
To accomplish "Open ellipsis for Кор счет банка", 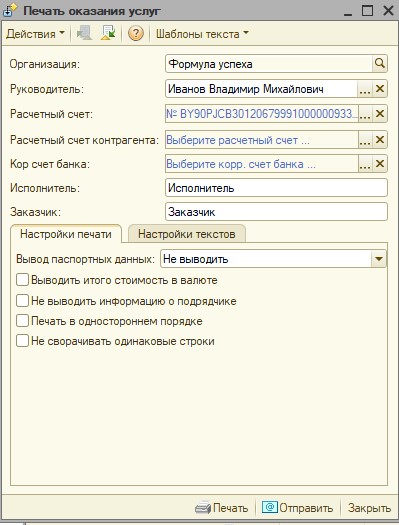I will point(365,164).
